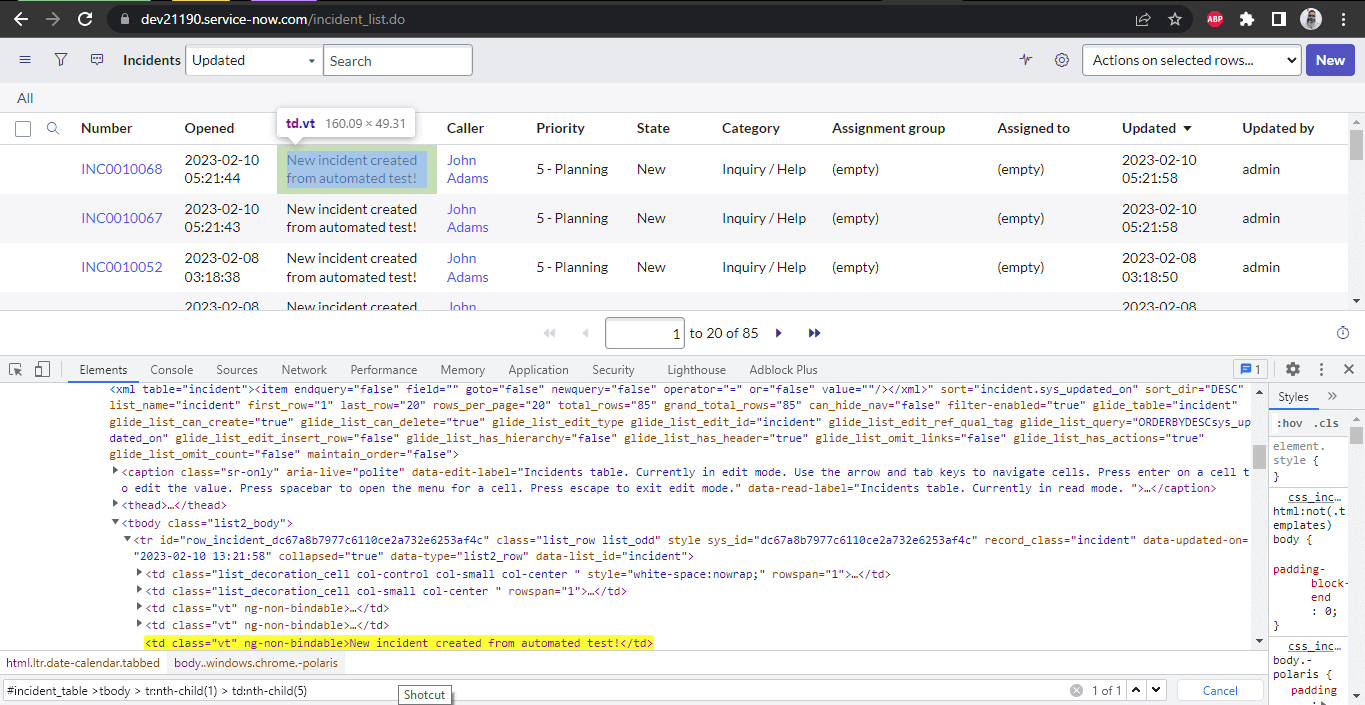Go to the last page of incidents
The width and height of the screenshot is (1365, 705).
coord(814,333)
